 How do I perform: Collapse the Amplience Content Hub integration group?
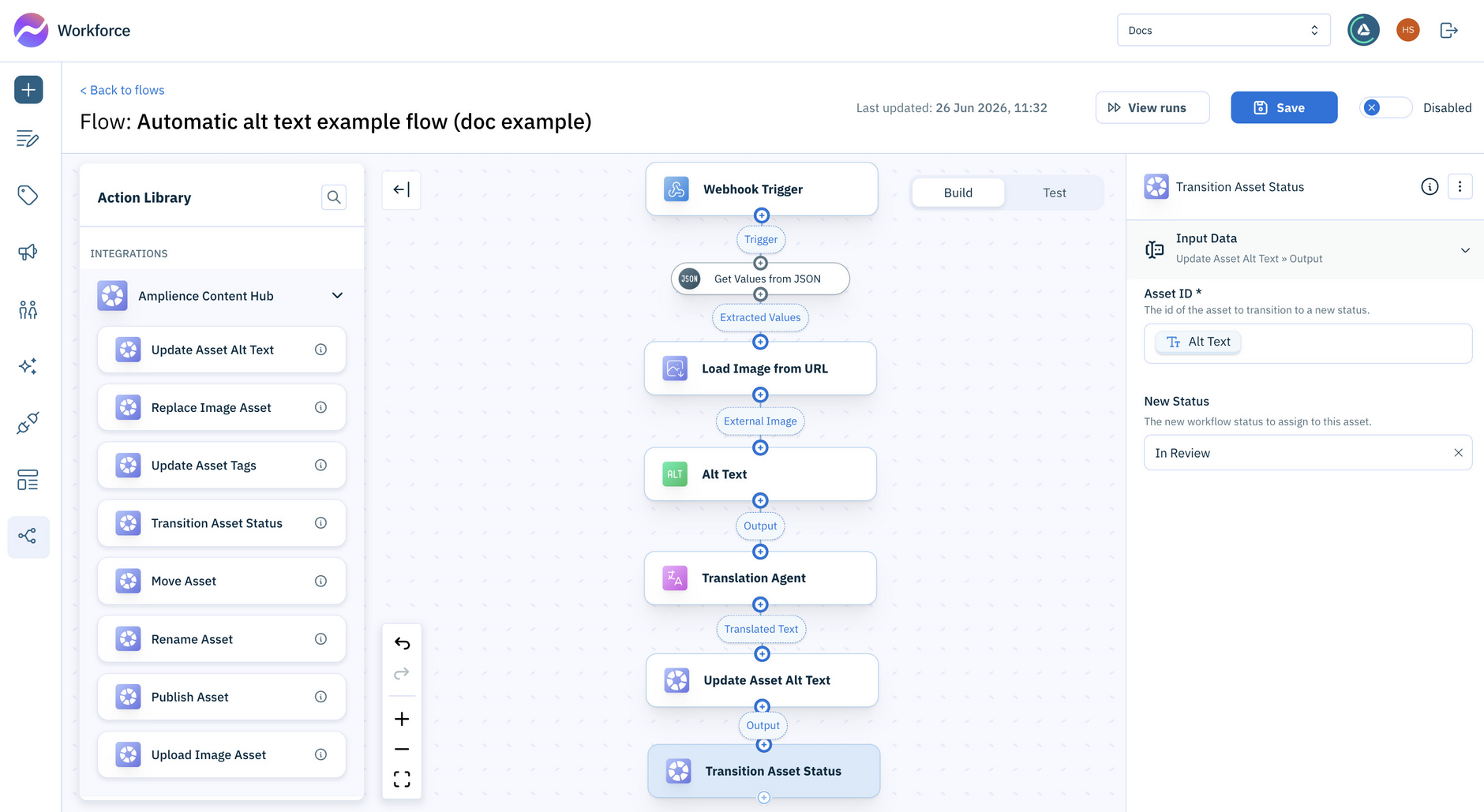point(337,296)
